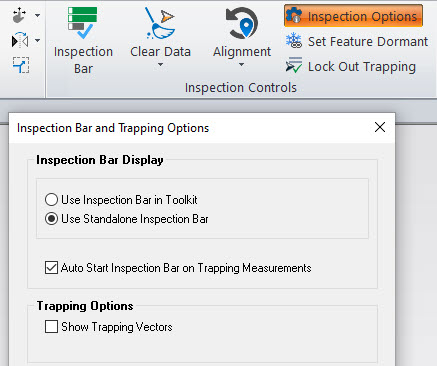
Task: Open dropdown beside the probe move icon
Action: [37, 15]
